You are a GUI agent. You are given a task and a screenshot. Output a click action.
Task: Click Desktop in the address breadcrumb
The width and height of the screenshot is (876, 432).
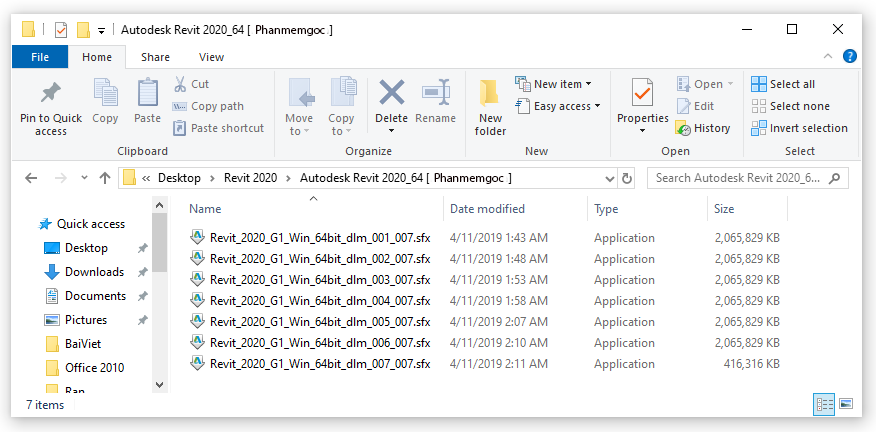coord(179,178)
